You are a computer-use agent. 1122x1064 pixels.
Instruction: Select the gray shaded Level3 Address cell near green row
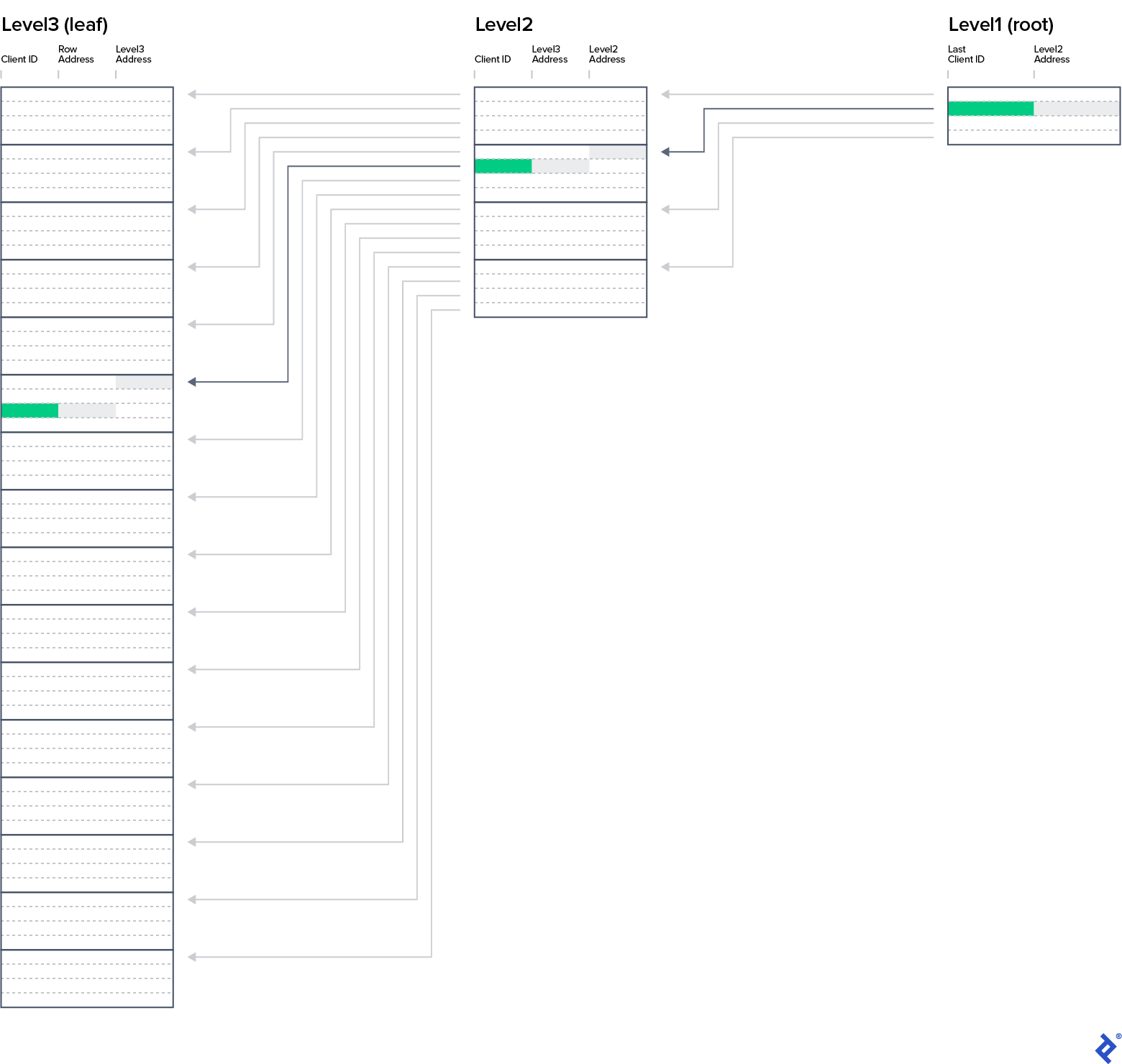pos(143,382)
